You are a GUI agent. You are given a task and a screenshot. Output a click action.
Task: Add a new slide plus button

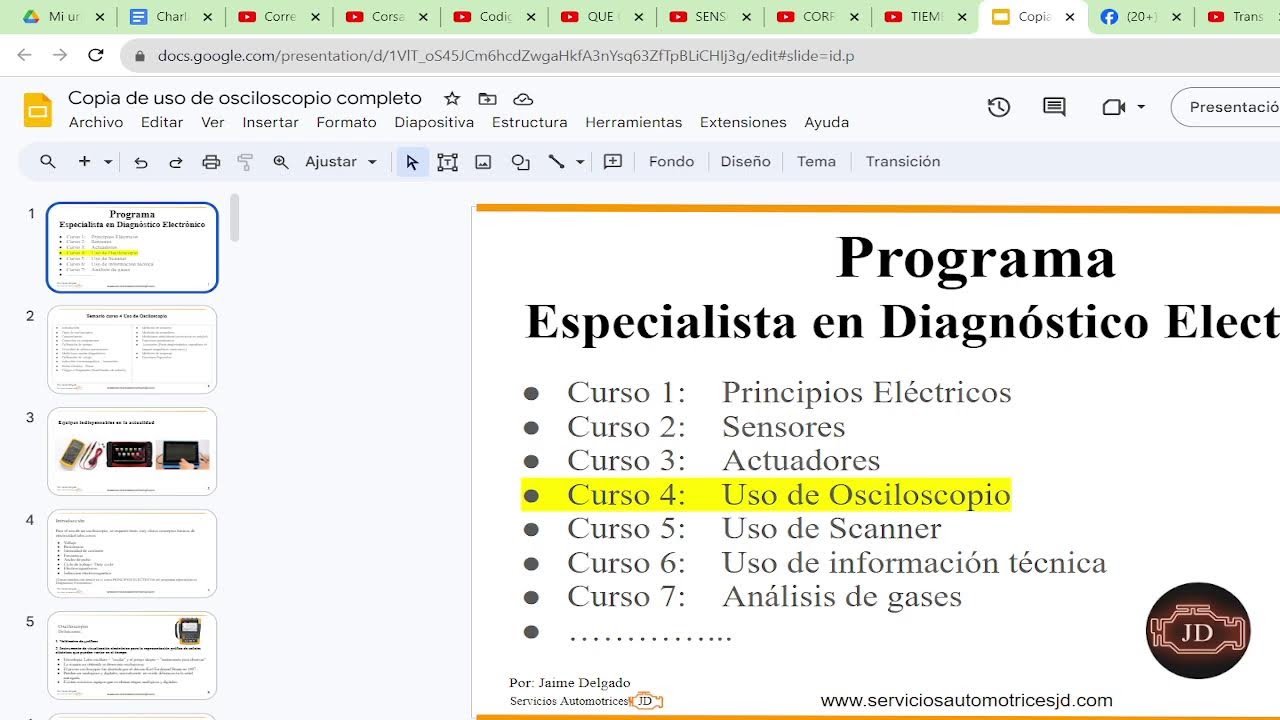click(85, 161)
